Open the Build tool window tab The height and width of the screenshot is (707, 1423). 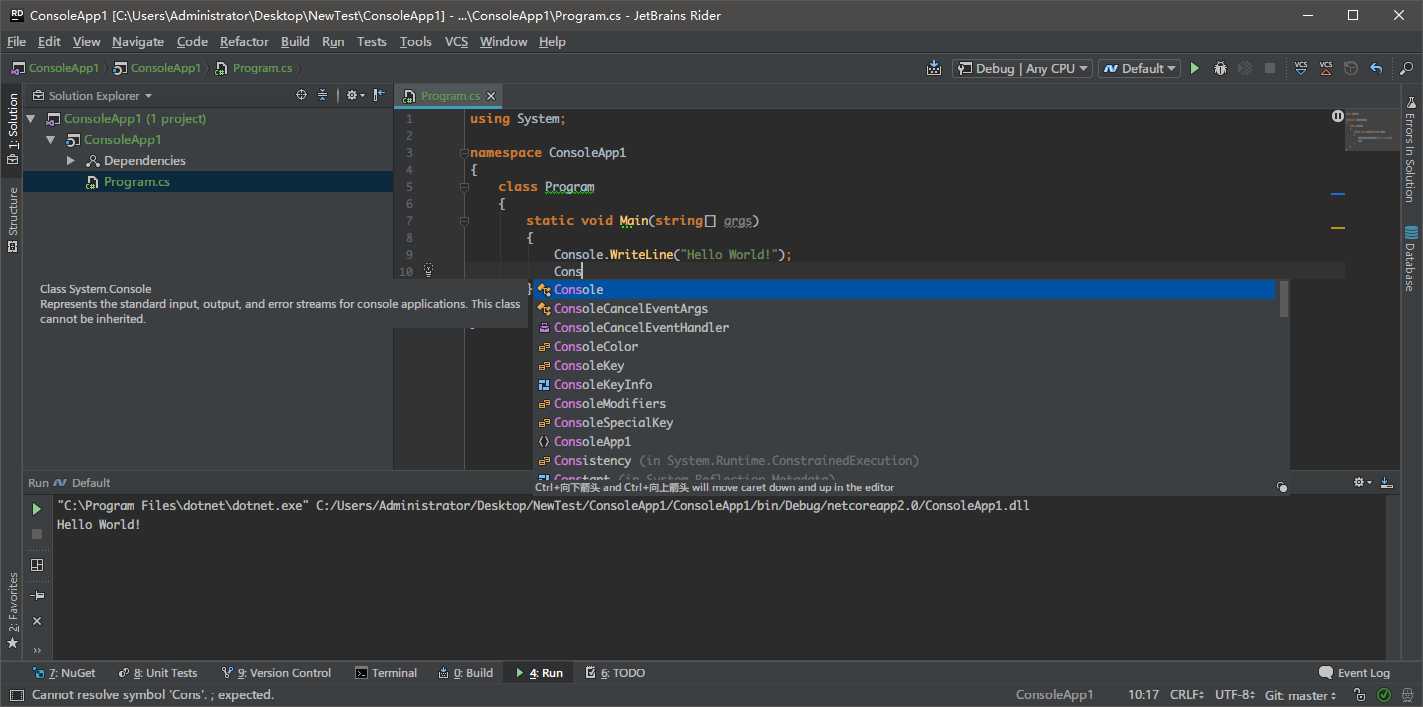click(466, 673)
